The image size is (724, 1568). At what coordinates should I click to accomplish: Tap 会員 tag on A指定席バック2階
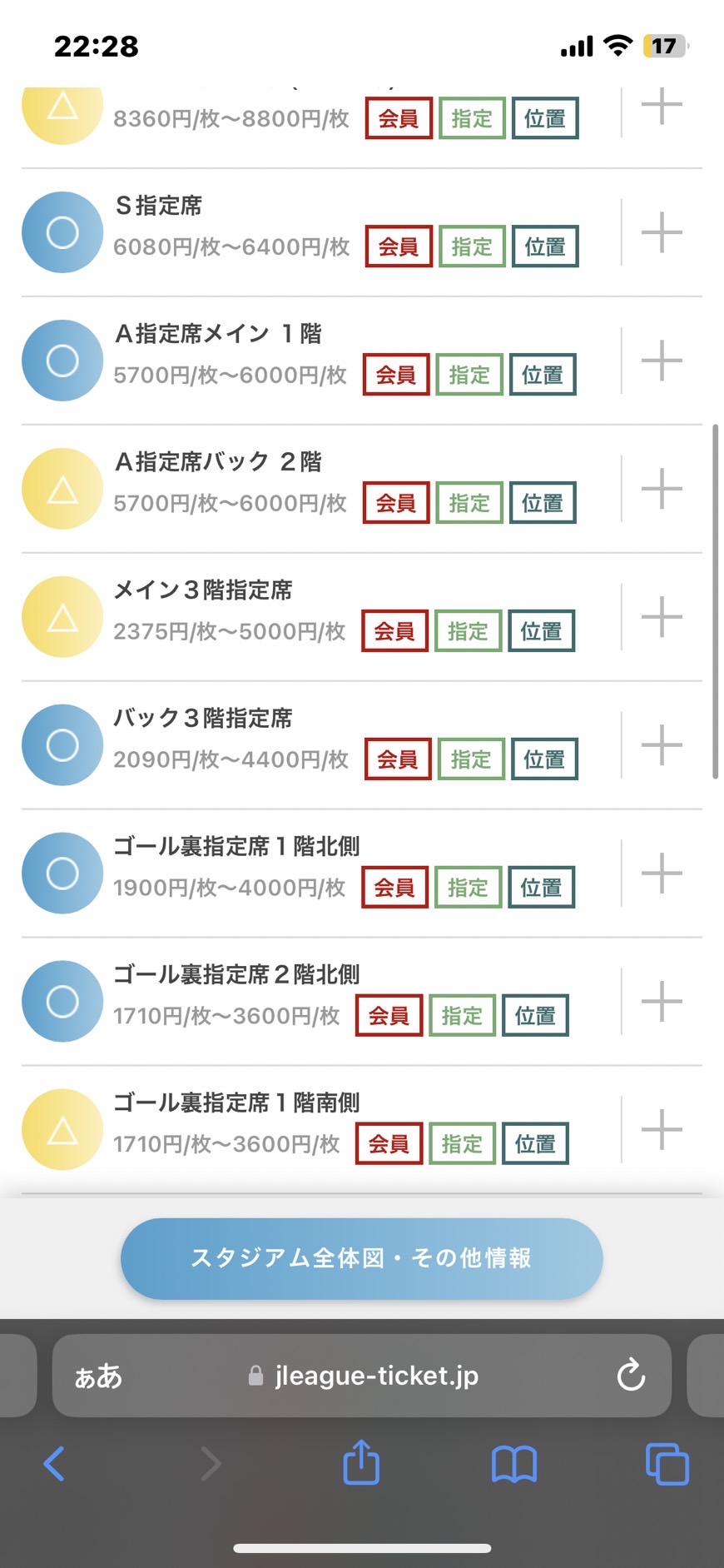point(396,503)
